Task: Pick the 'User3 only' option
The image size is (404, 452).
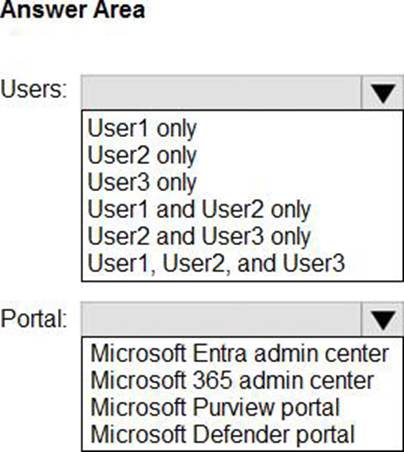Action: coord(142,183)
